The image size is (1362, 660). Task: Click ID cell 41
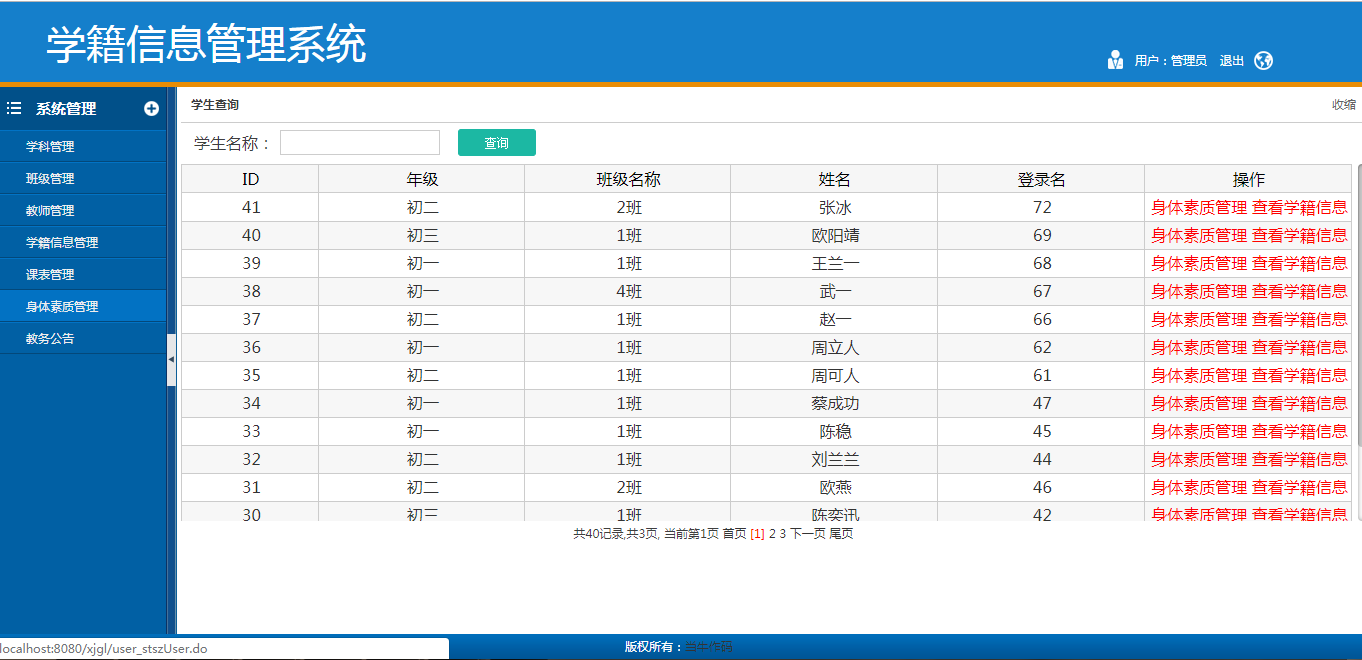pyautogui.click(x=250, y=208)
